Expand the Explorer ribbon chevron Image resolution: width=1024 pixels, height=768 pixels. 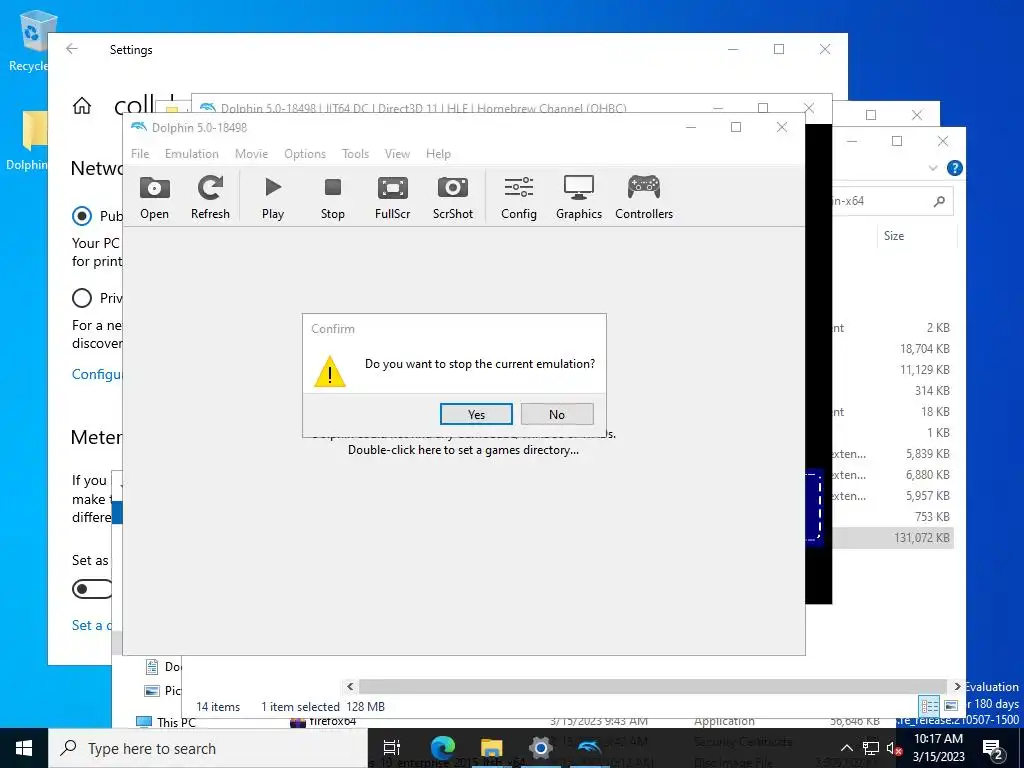tap(933, 168)
